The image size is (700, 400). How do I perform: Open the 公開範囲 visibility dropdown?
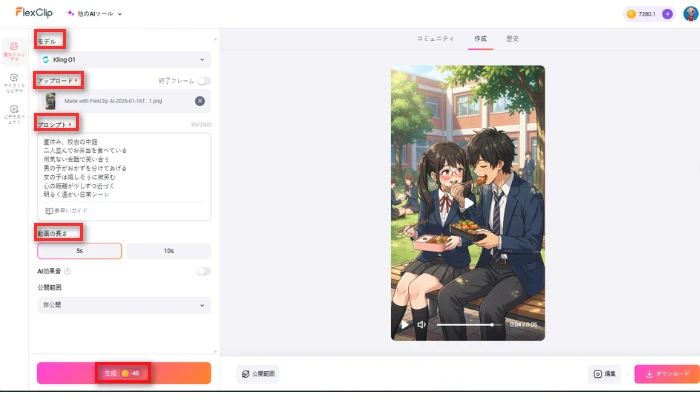pyautogui.click(x=124, y=305)
